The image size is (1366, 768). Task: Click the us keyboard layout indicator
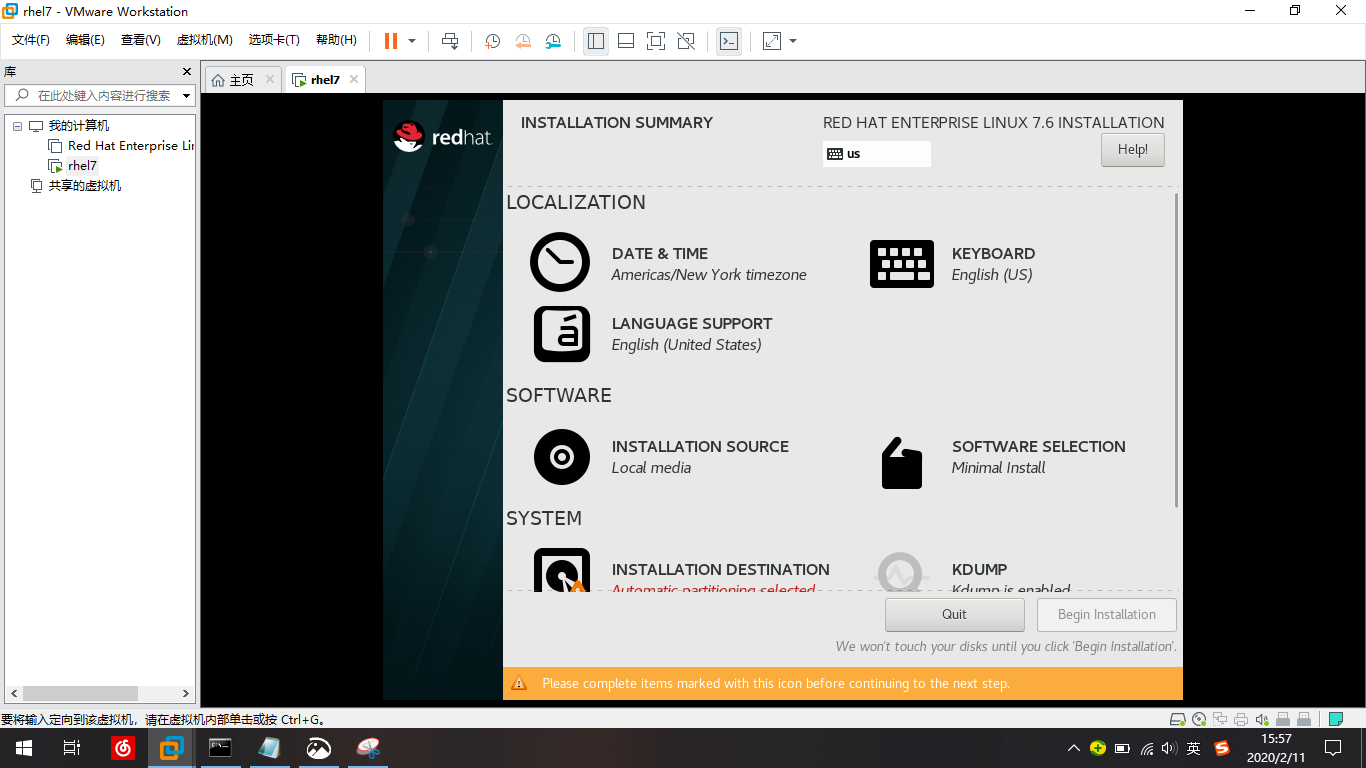876,154
